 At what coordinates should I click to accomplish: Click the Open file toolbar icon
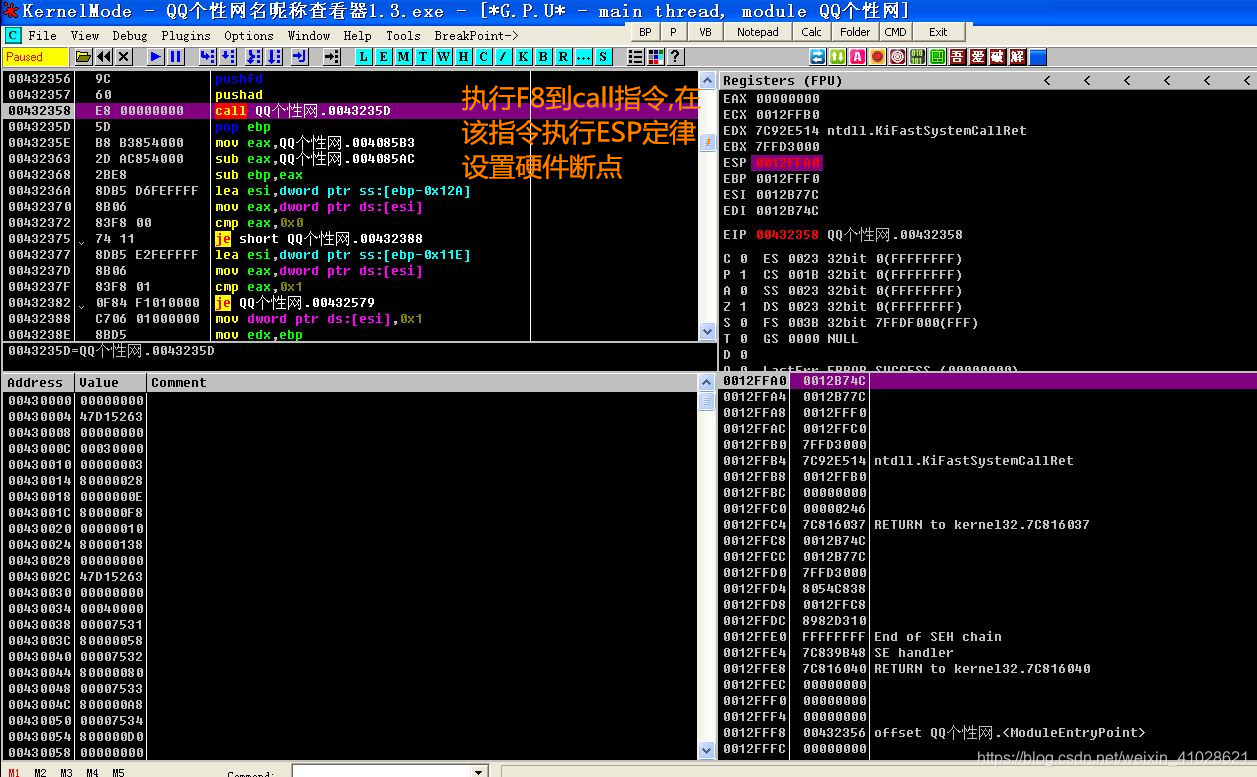click(84, 57)
